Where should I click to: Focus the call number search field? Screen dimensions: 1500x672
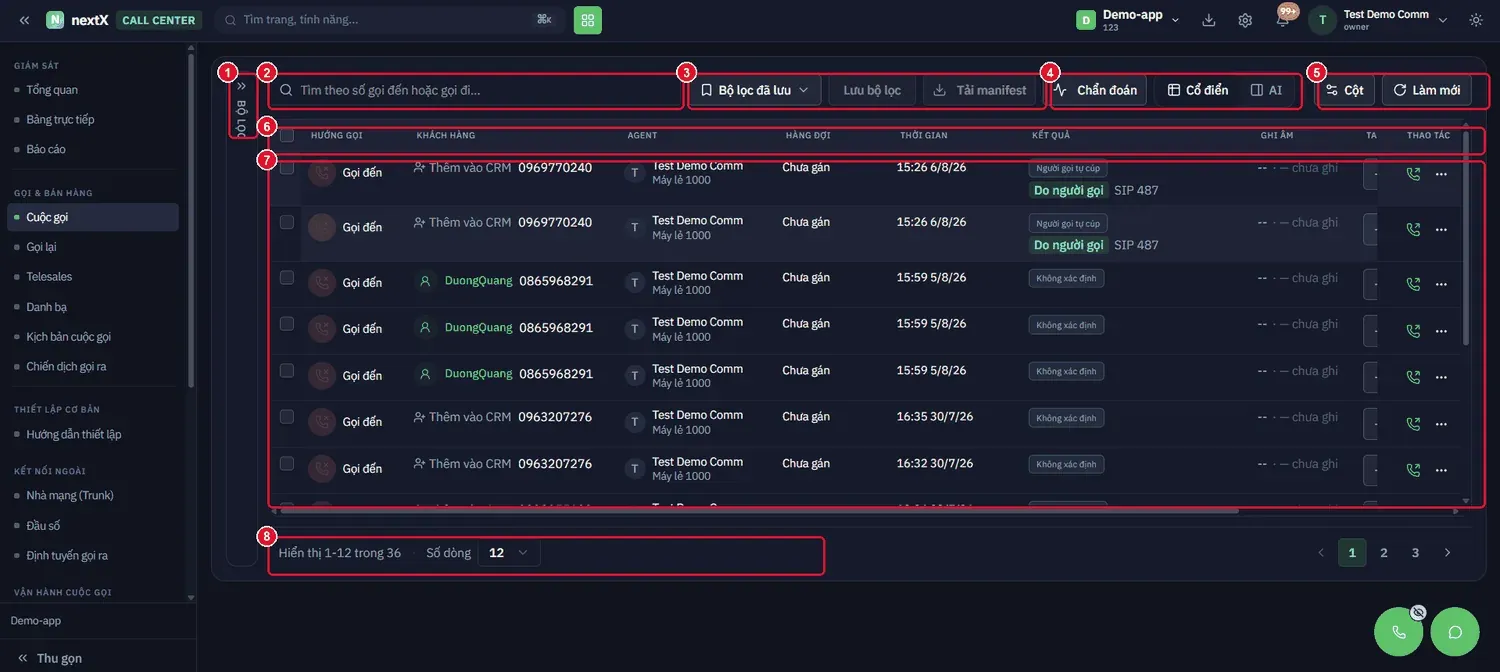[x=476, y=90]
